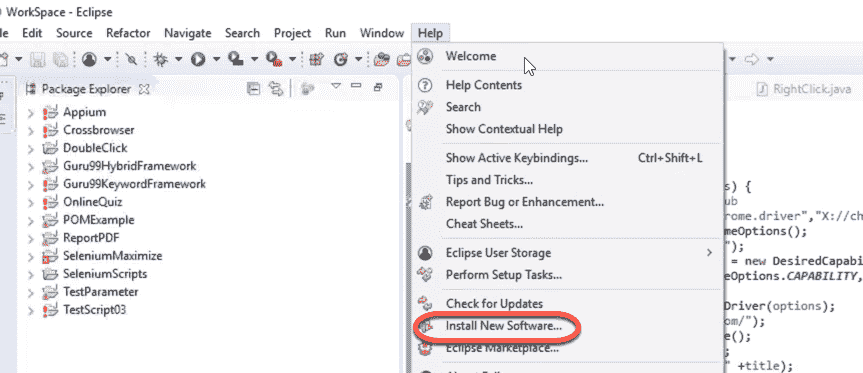
Task: Open the Search menu in menu bar
Action: [242, 33]
